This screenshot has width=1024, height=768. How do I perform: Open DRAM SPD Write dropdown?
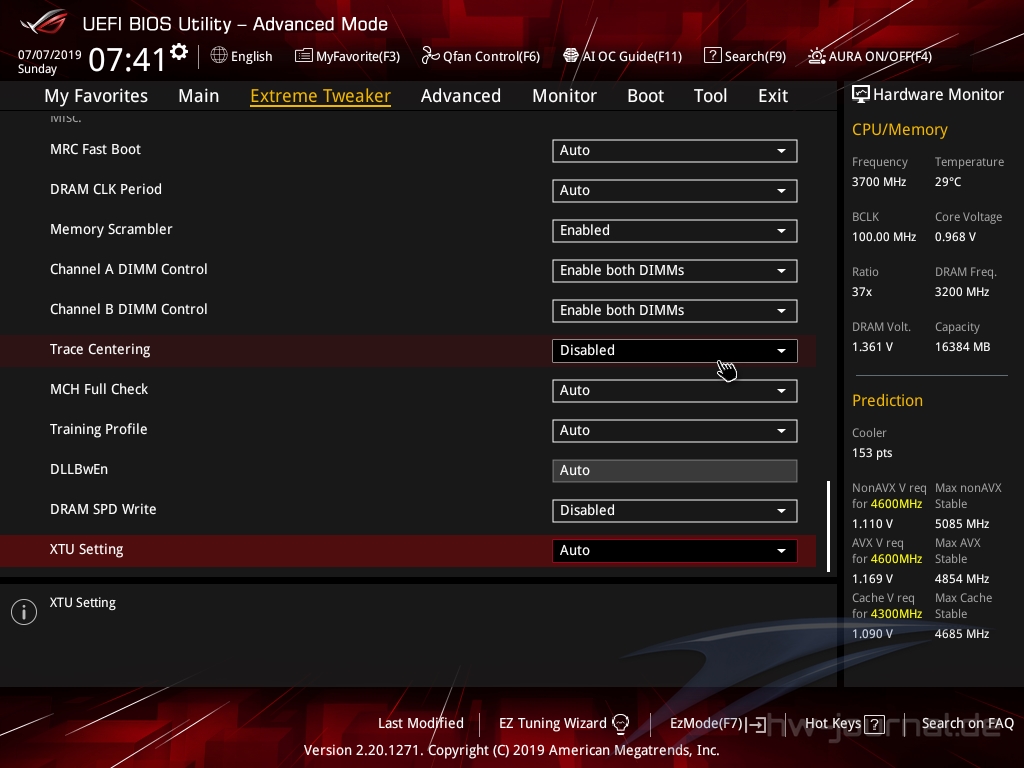(675, 511)
